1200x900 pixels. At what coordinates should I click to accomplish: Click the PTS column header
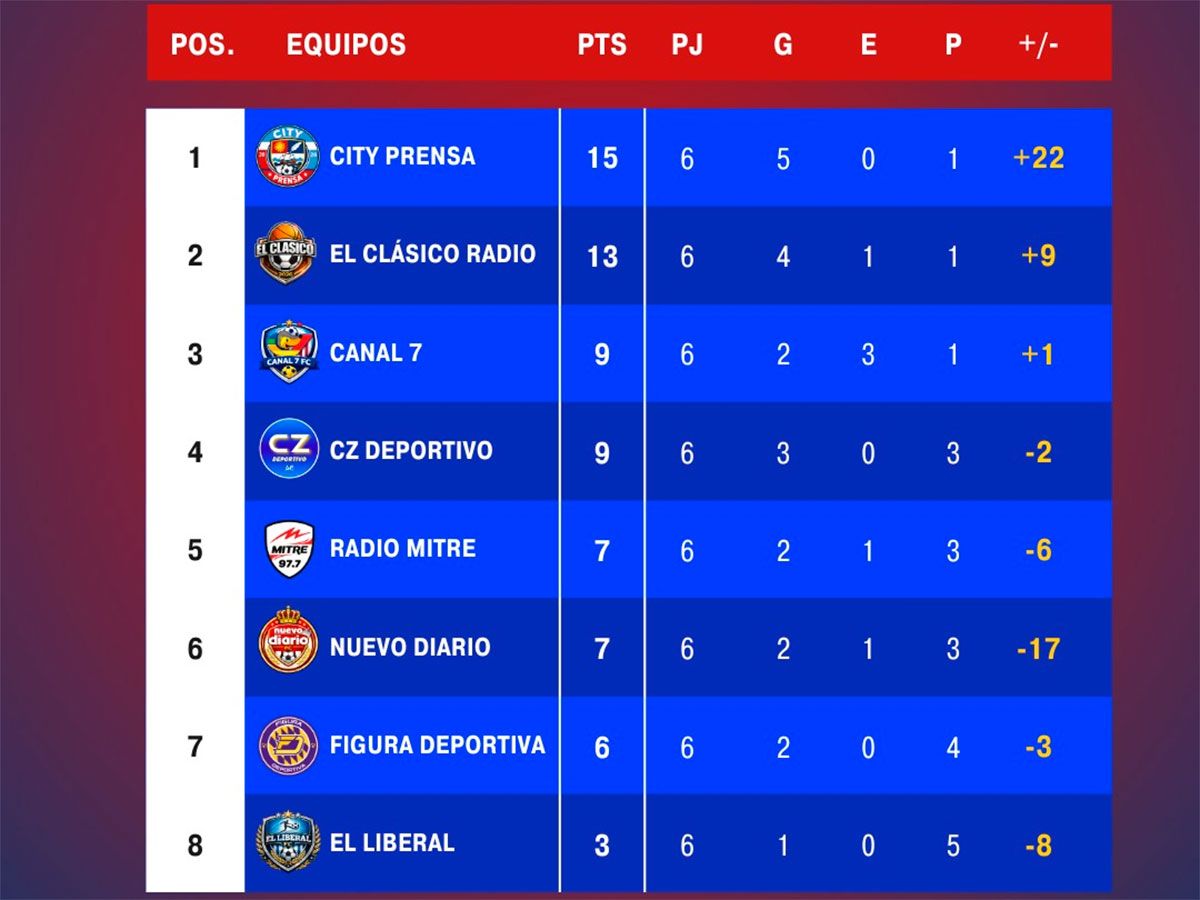click(x=602, y=45)
